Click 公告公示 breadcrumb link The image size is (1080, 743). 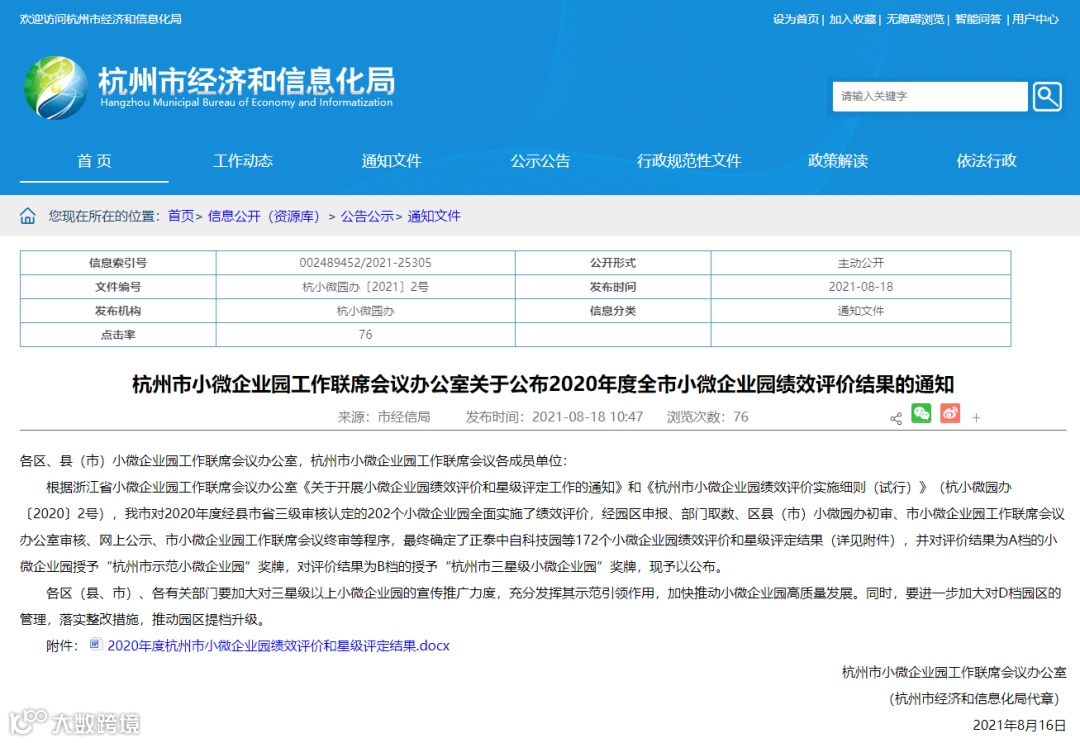pyautogui.click(x=367, y=216)
